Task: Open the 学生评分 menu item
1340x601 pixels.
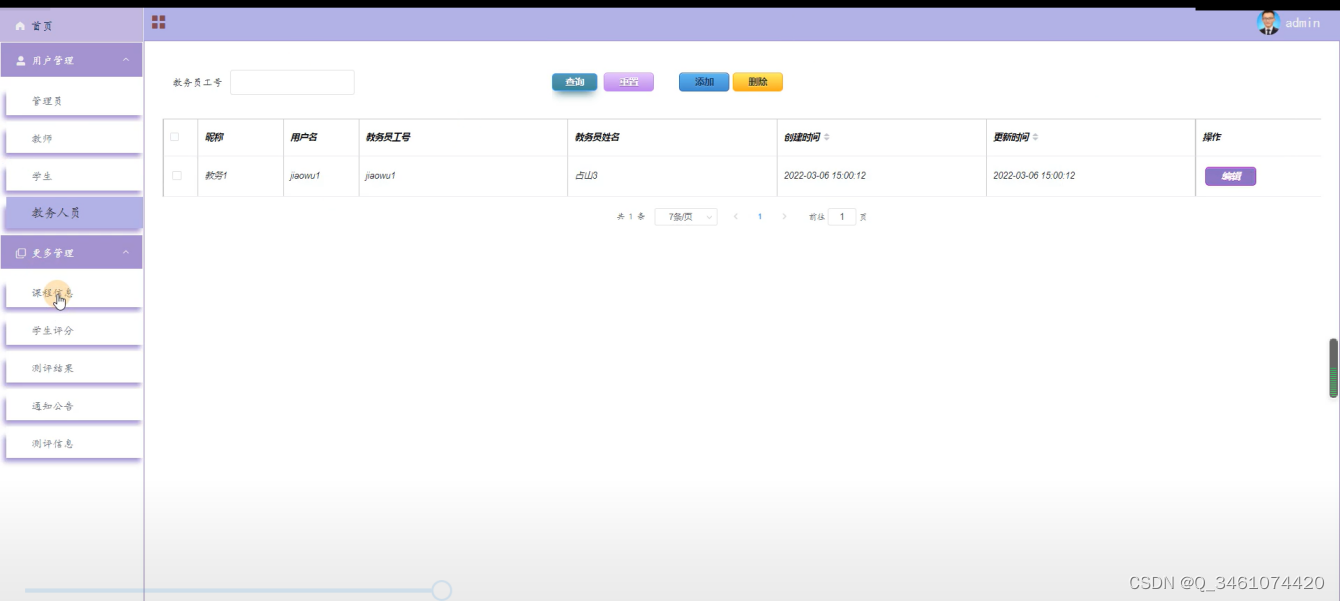Action: tap(73, 331)
